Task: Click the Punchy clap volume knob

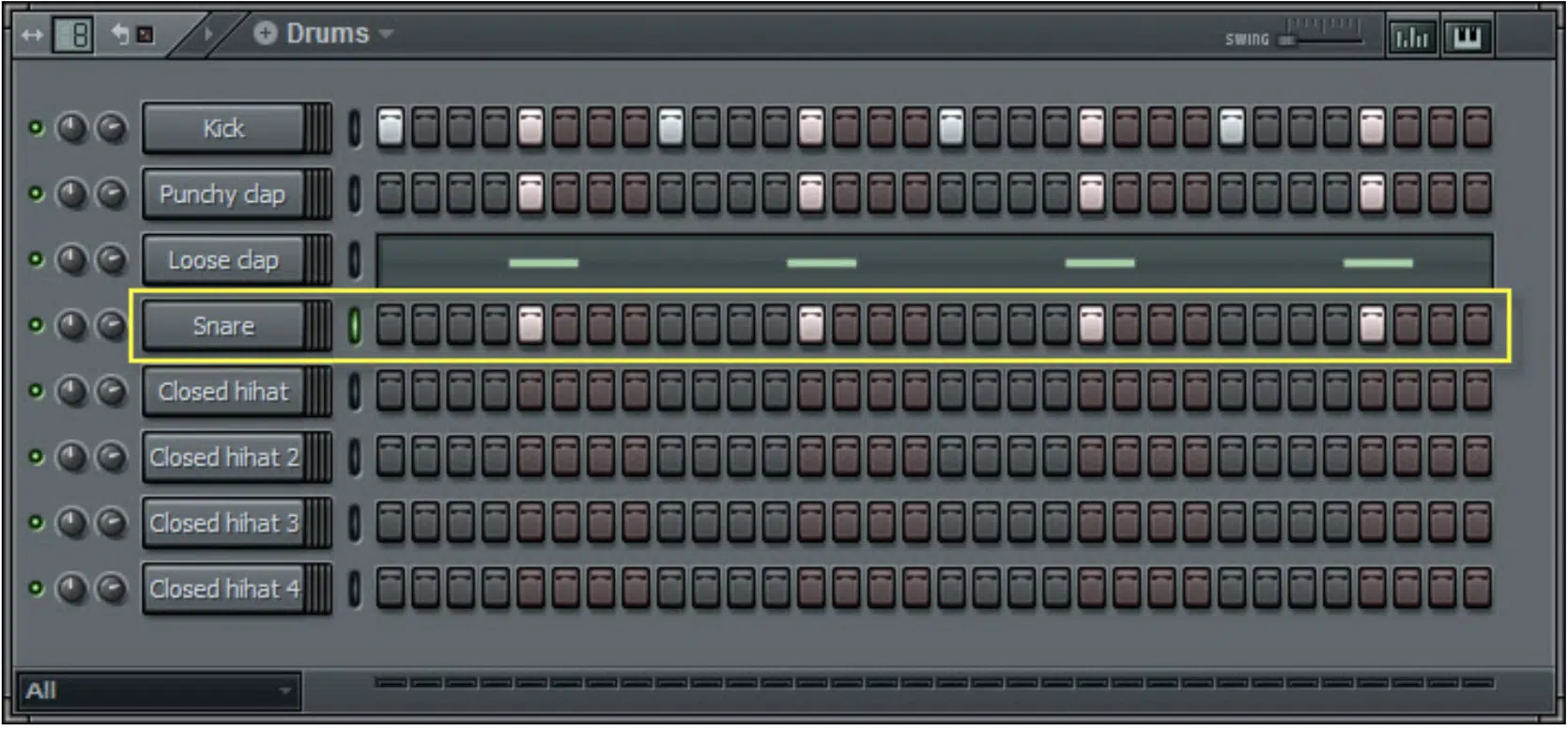Action: point(112,194)
